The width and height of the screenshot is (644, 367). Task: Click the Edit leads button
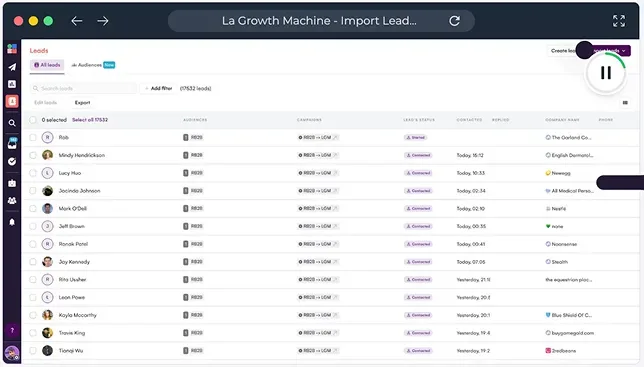click(45, 103)
